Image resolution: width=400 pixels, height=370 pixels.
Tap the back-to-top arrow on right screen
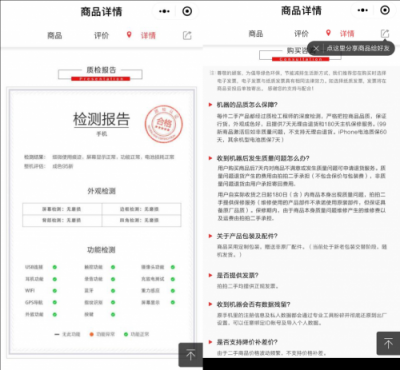388,343
